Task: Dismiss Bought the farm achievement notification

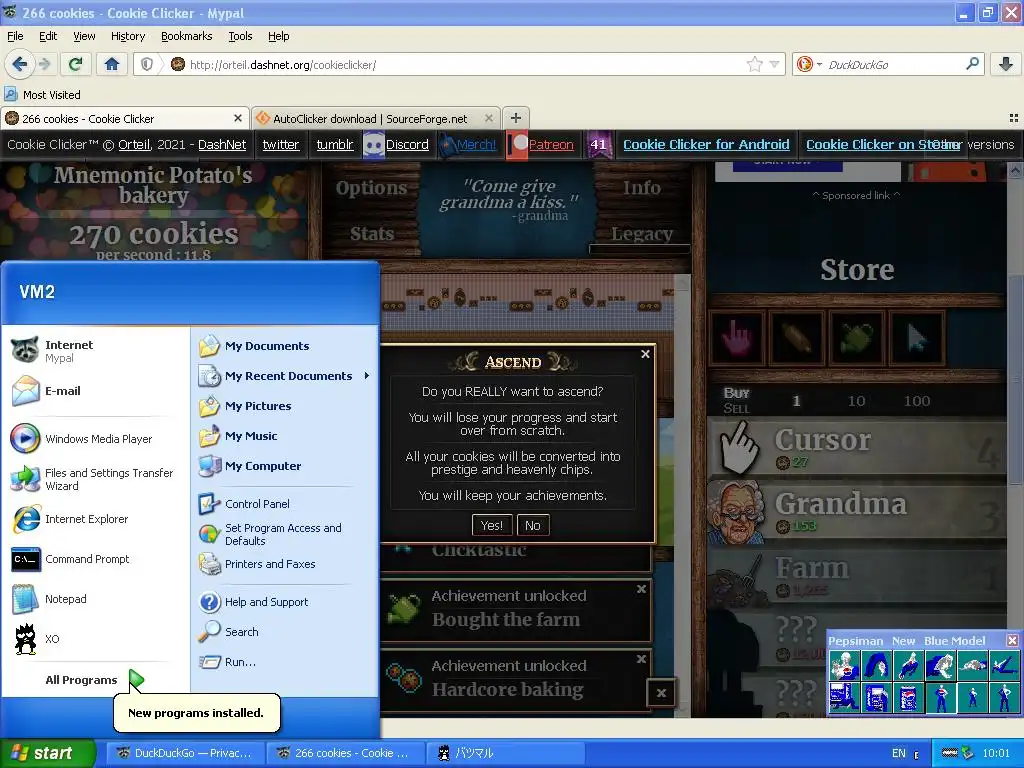Action: tap(641, 589)
